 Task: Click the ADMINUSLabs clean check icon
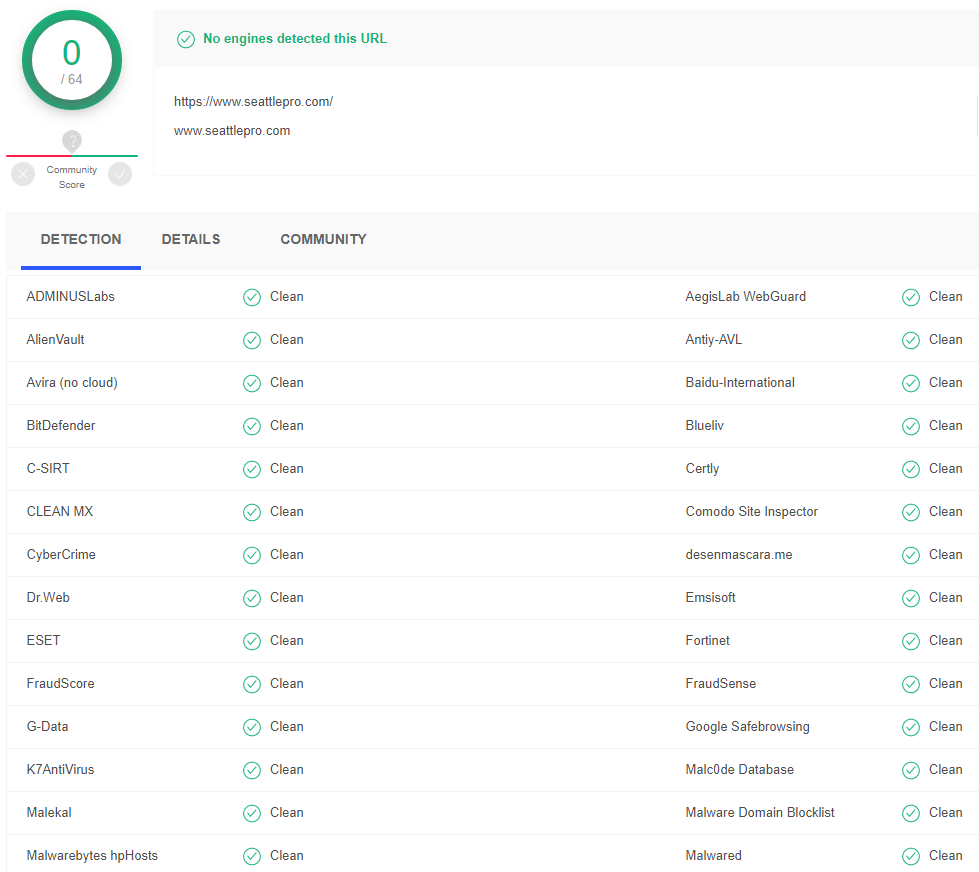click(x=252, y=297)
